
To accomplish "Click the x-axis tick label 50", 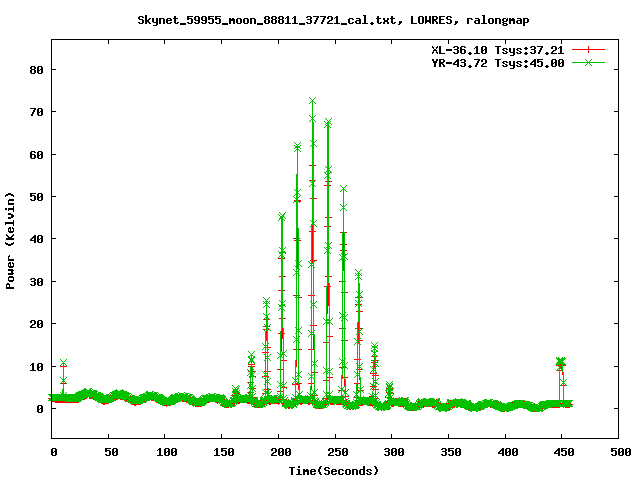I will pos(111,452).
